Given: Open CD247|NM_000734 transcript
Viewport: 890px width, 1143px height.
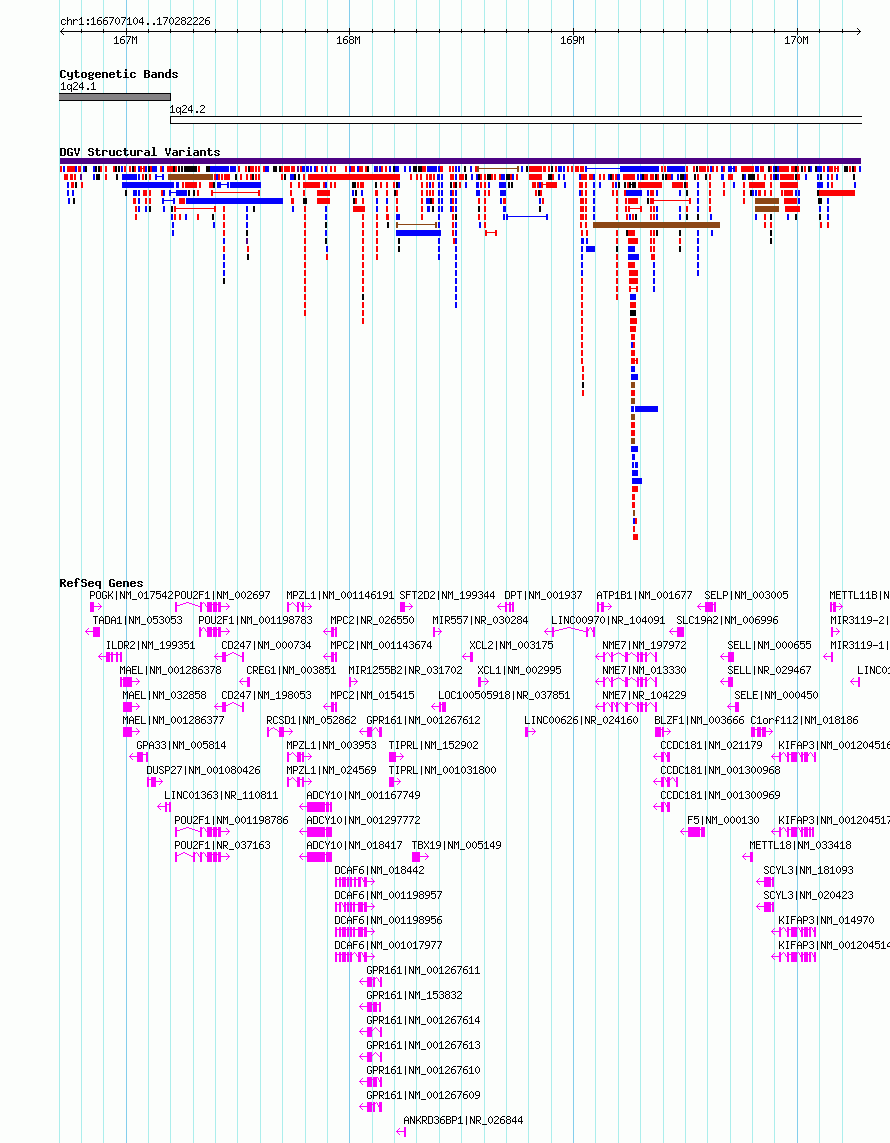Looking at the screenshot, I should click(x=266, y=645).
